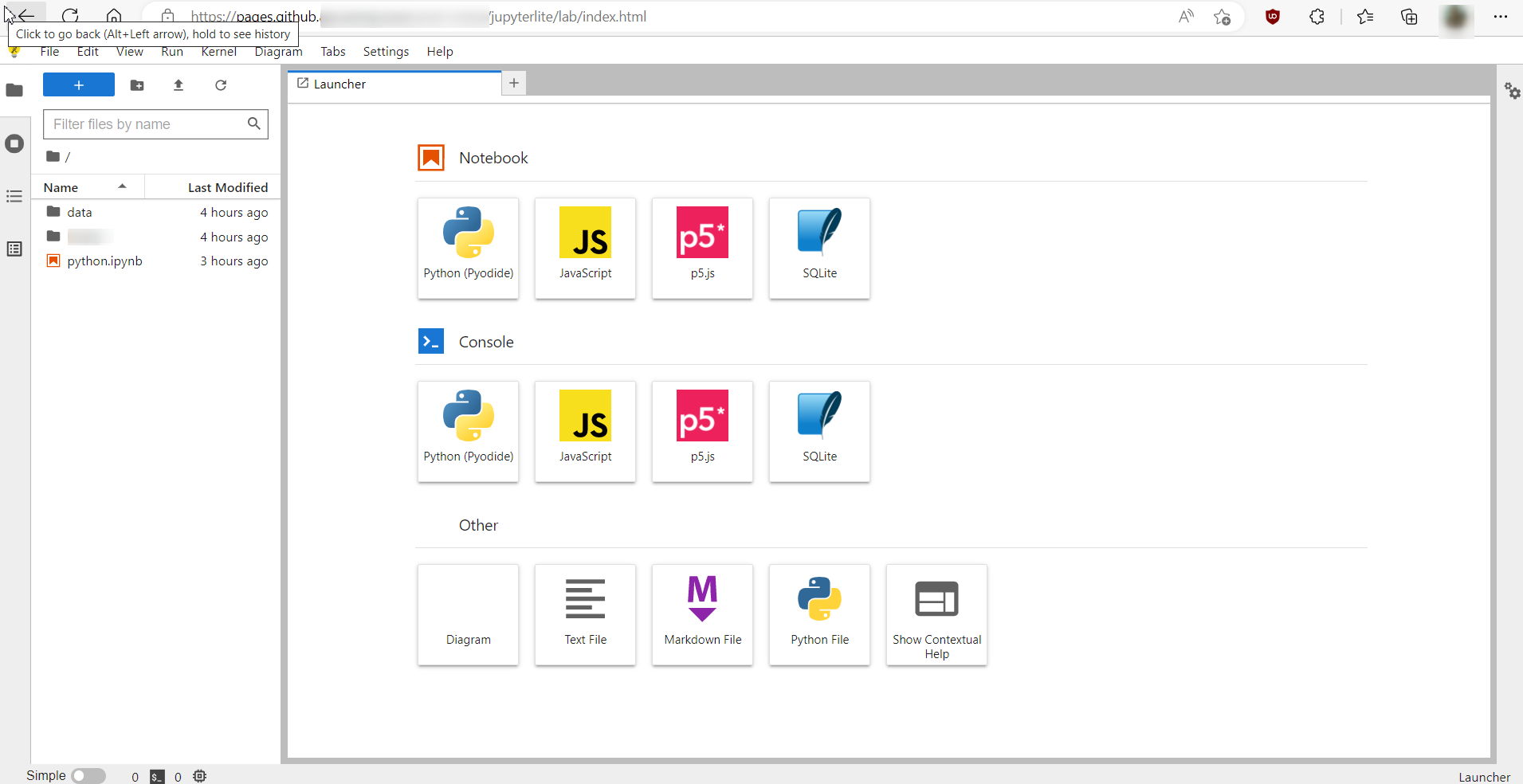Go back in the browser
Image resolution: width=1523 pixels, height=784 pixels.
pos(26,16)
